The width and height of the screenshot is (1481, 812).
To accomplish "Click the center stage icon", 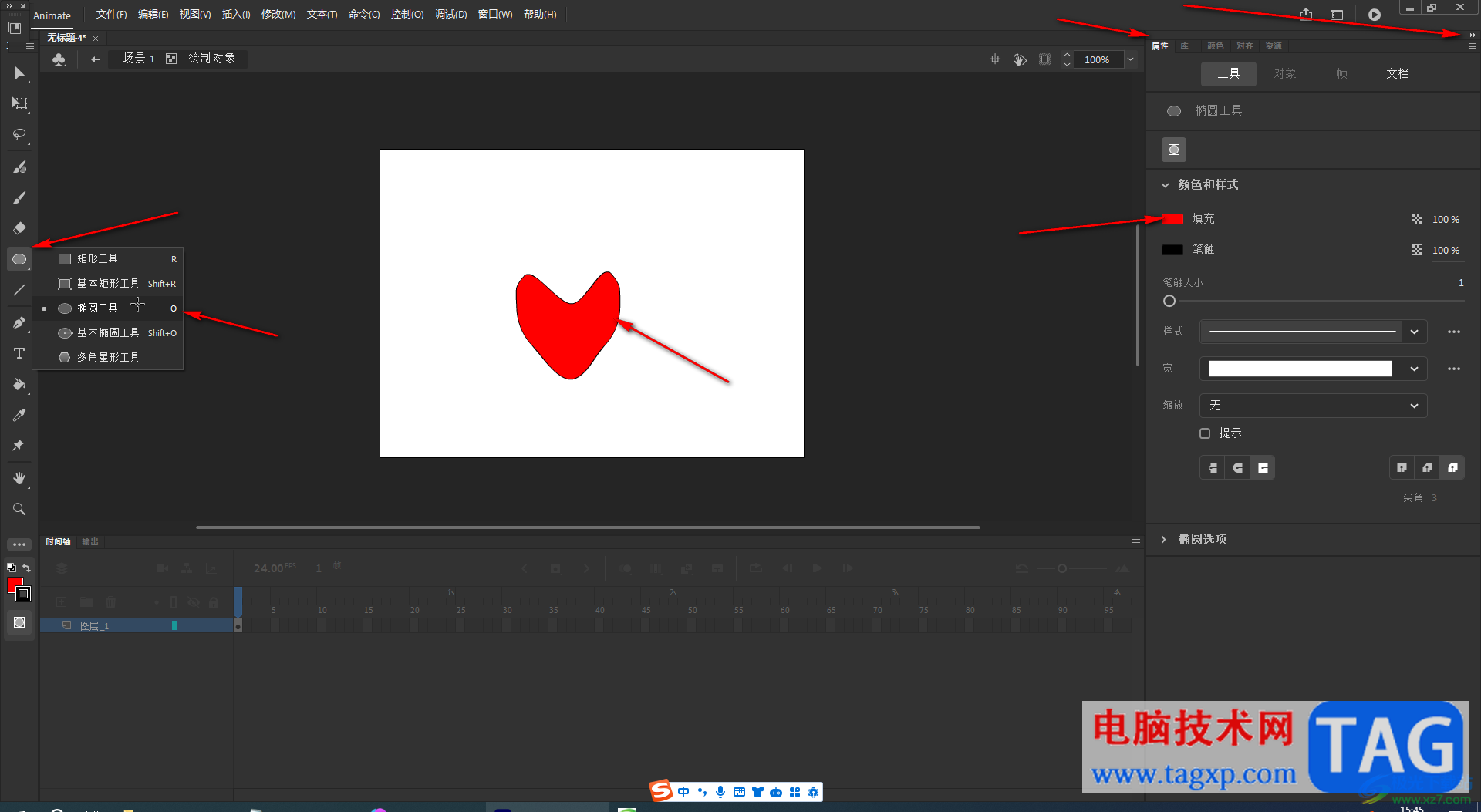I will click(995, 59).
